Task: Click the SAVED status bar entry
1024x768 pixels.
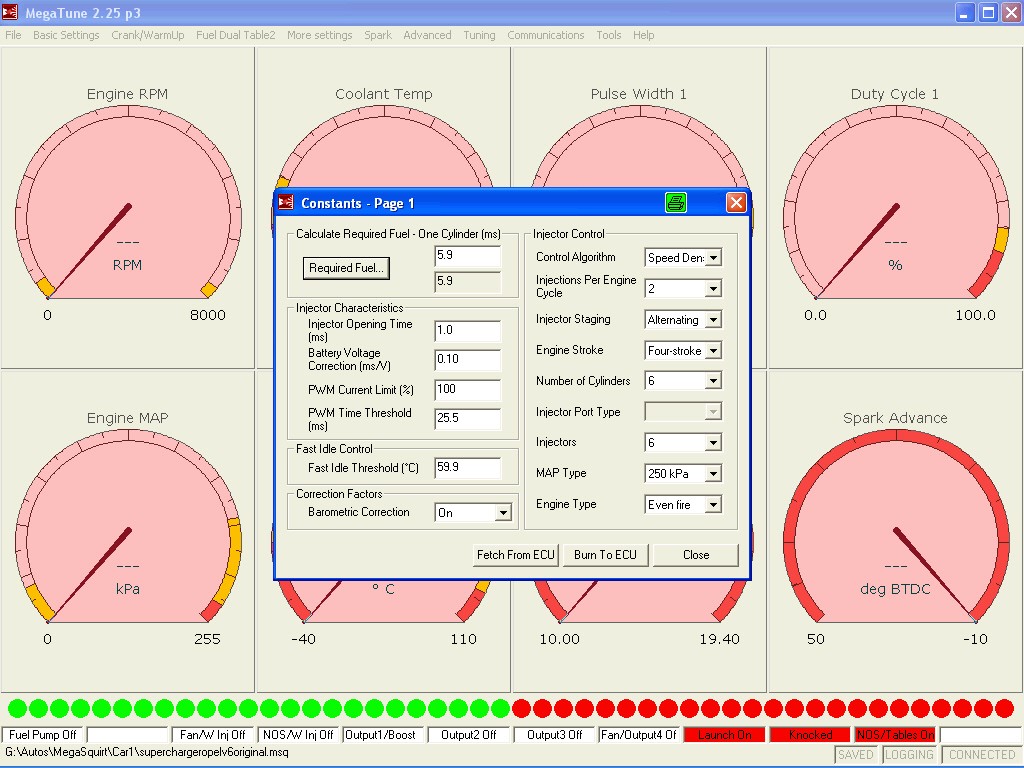Action: point(856,755)
